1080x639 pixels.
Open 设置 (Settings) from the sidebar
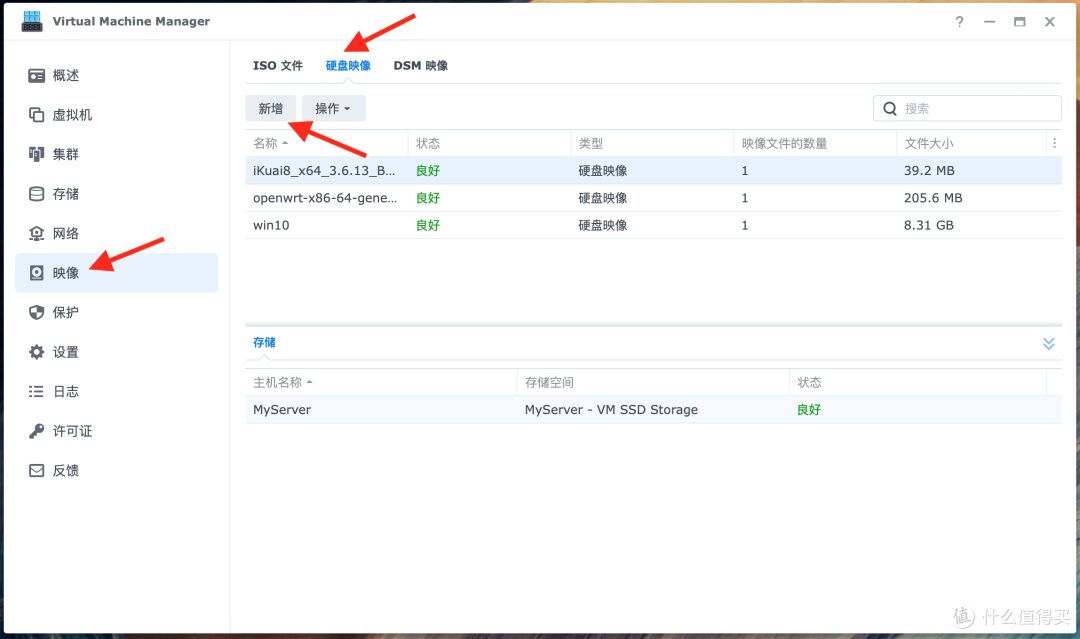(65, 351)
